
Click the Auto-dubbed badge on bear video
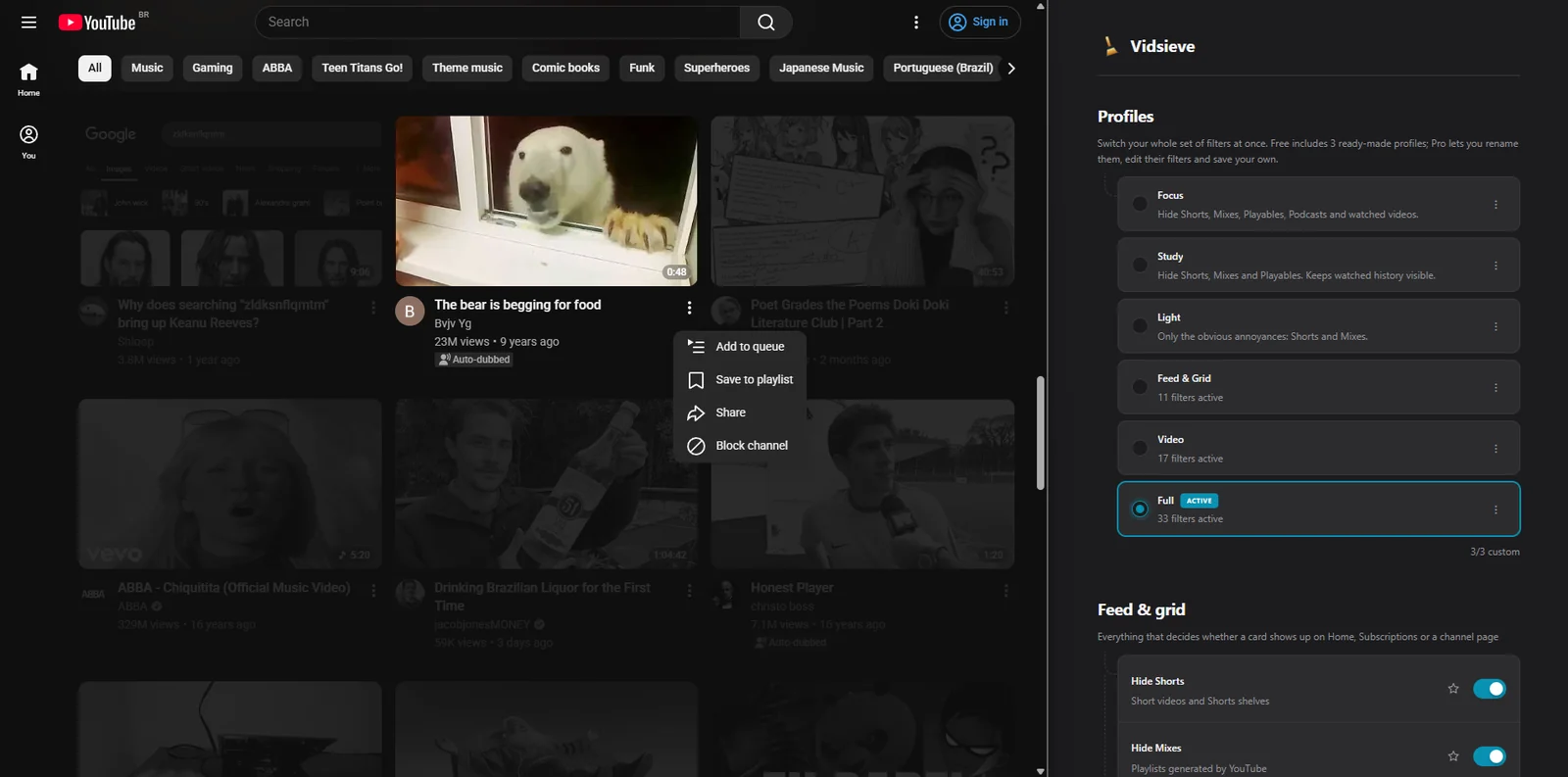pyautogui.click(x=474, y=360)
